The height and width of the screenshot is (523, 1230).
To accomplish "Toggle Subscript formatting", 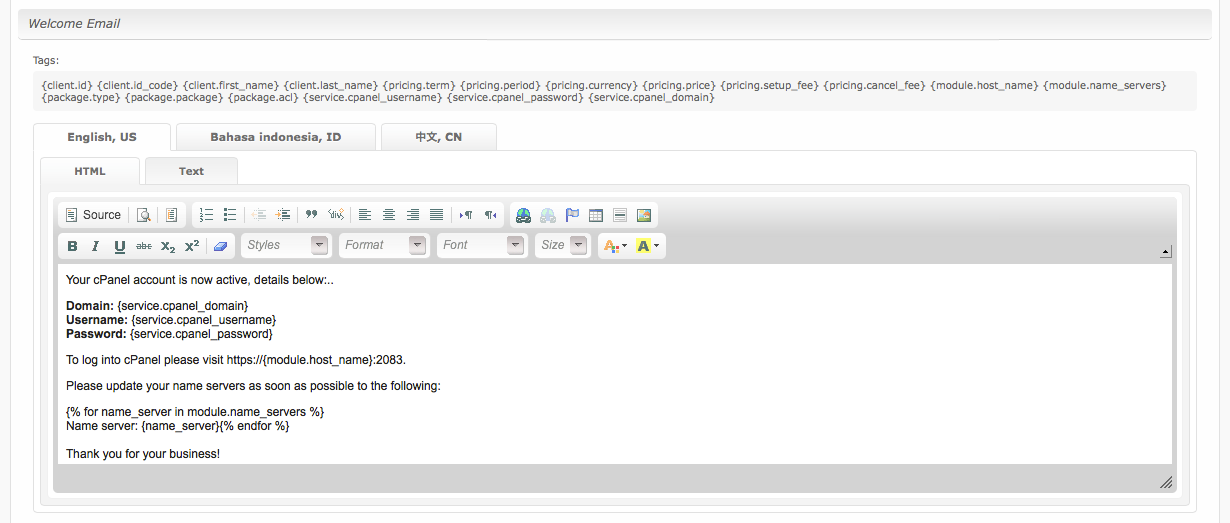I will point(168,245).
